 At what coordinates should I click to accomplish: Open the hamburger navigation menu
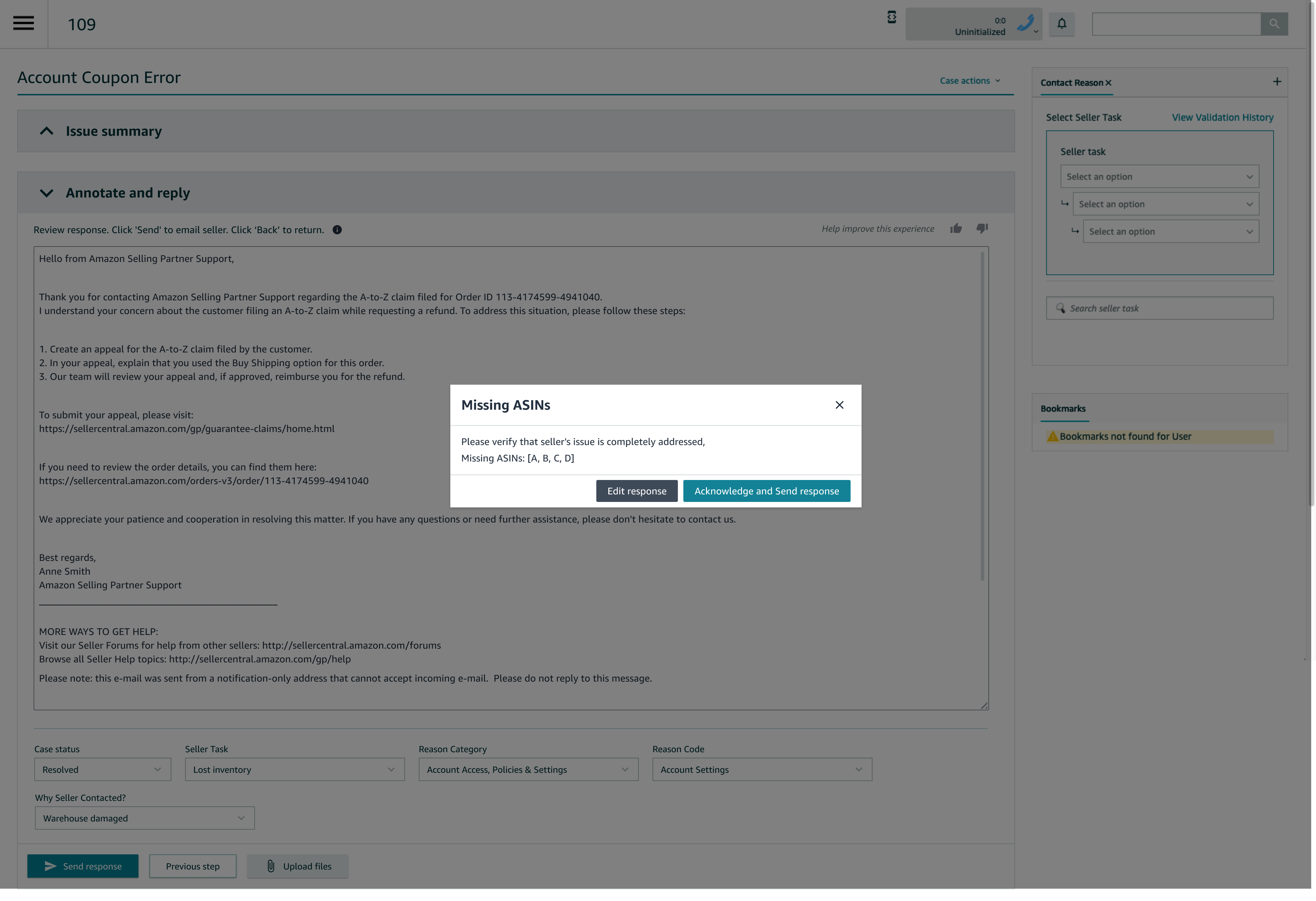(23, 23)
